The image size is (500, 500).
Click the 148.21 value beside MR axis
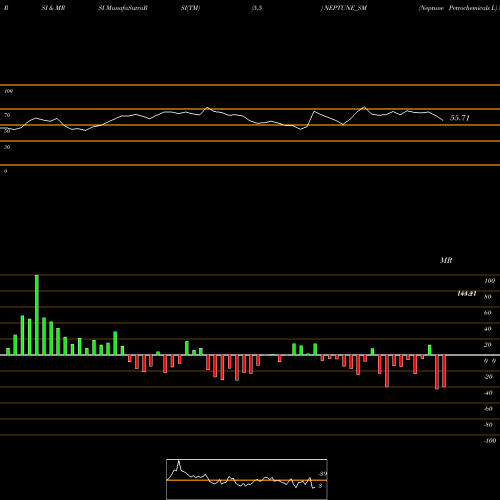coord(467,294)
